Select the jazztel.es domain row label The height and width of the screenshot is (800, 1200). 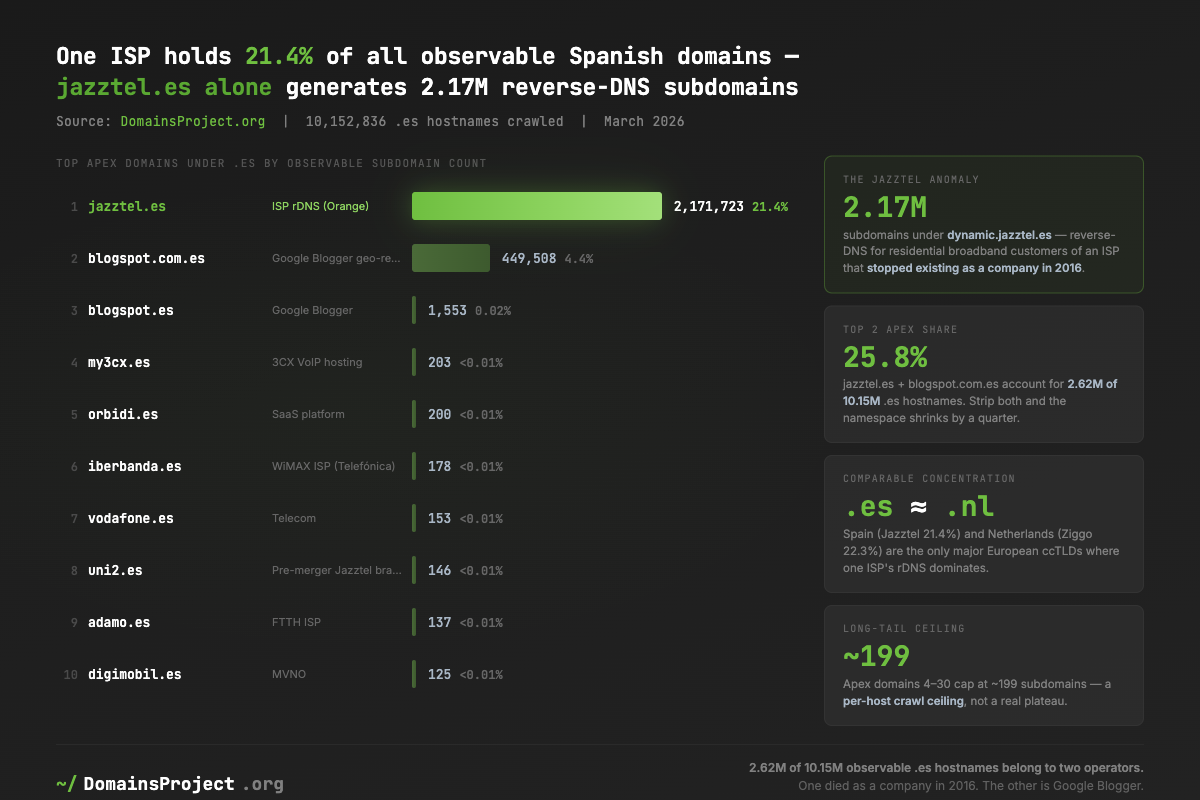click(126, 206)
